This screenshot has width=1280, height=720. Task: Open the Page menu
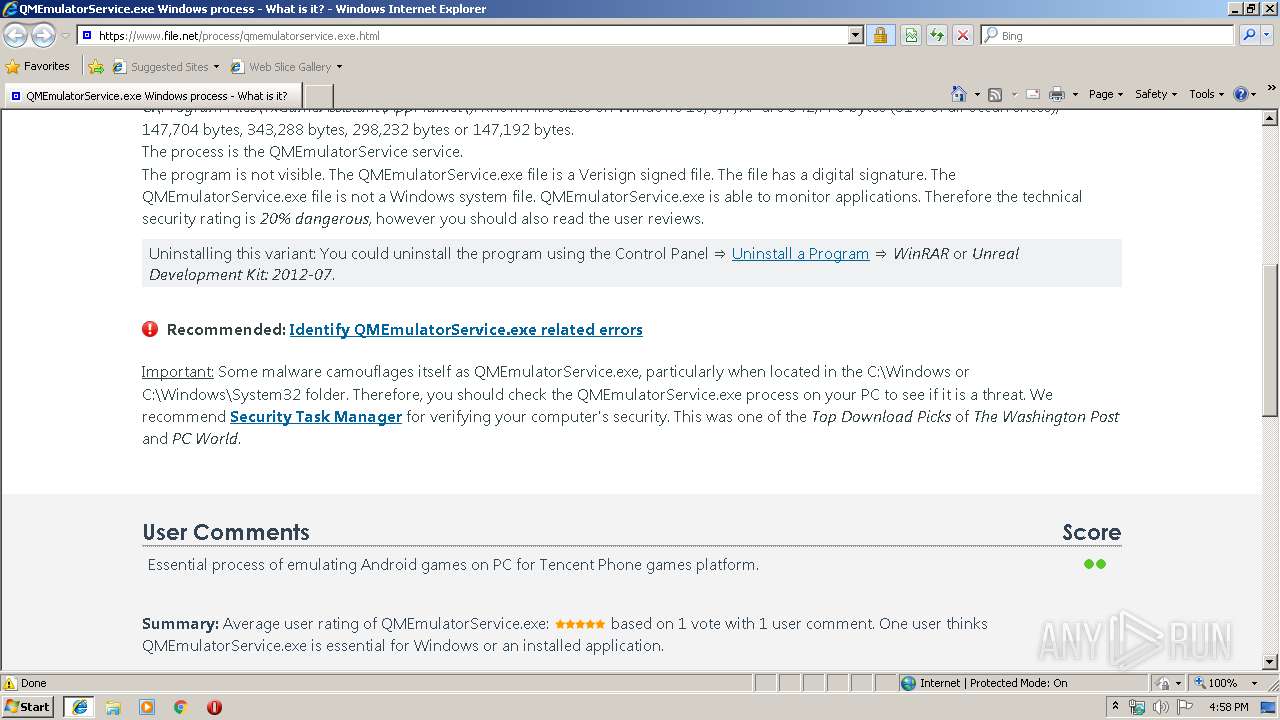click(1105, 94)
